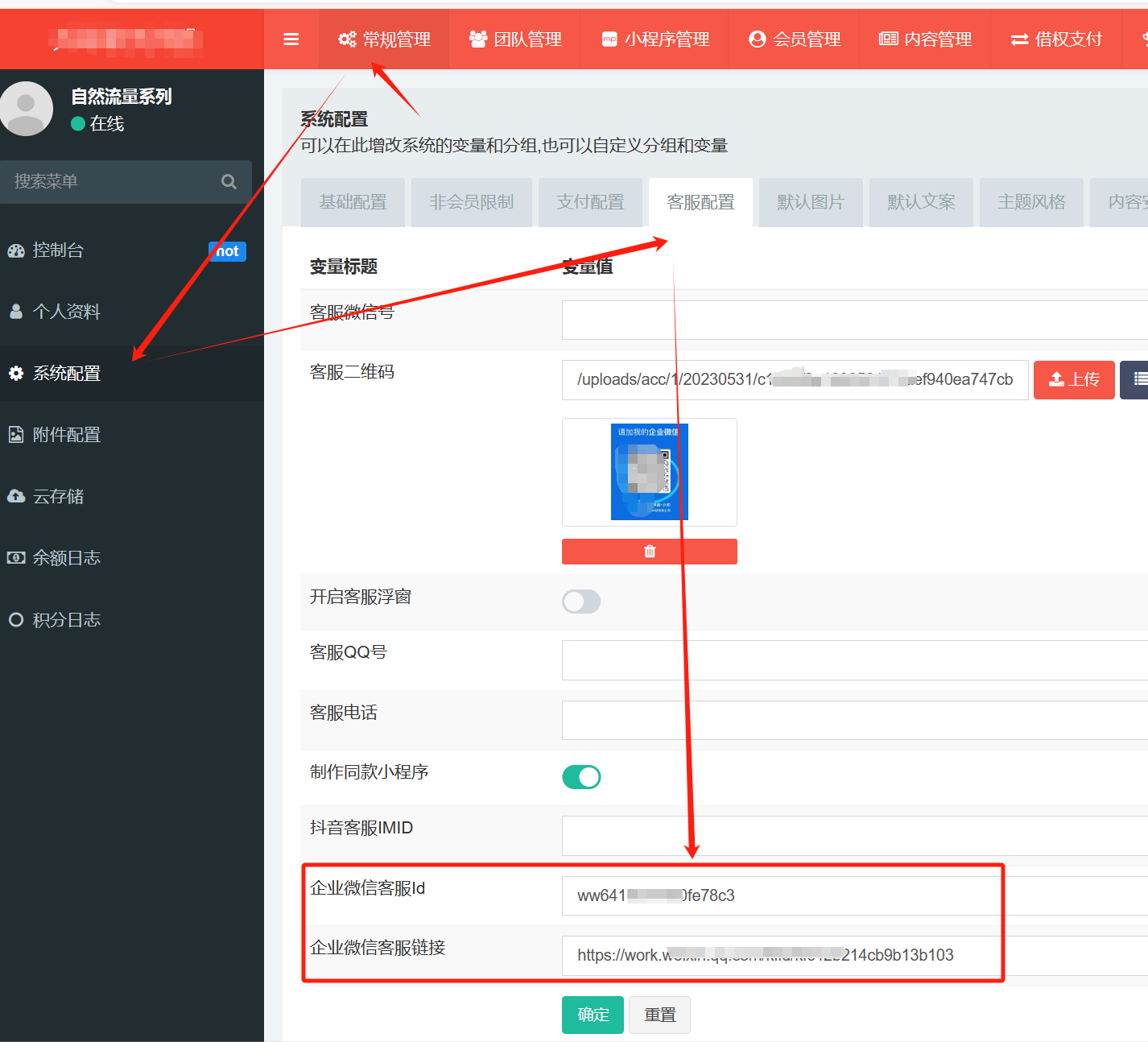The image size is (1148, 1042).
Task: Focus the 客服微信号 input field
Action: (854, 320)
